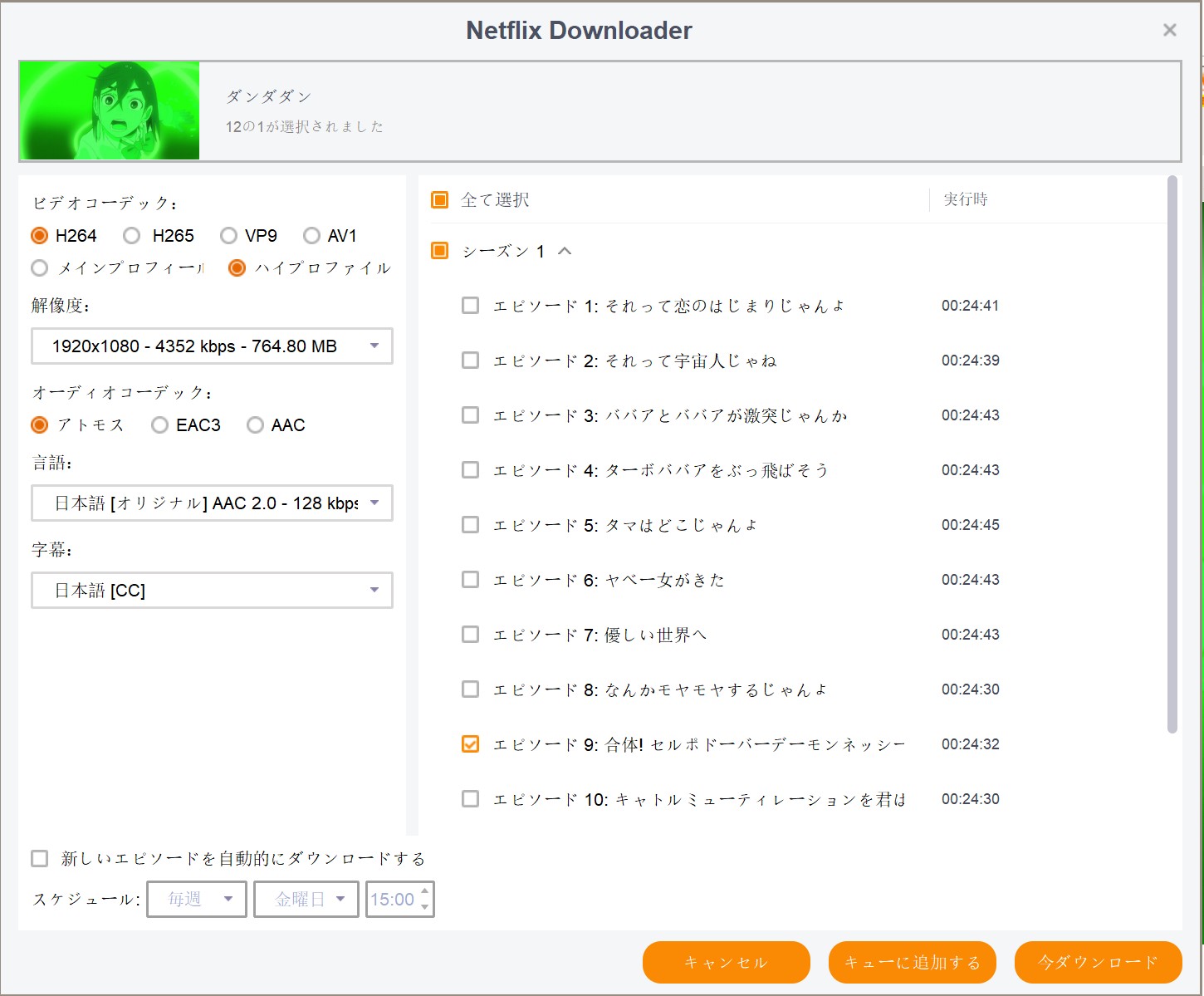Click the キューに追加する button

[913, 963]
